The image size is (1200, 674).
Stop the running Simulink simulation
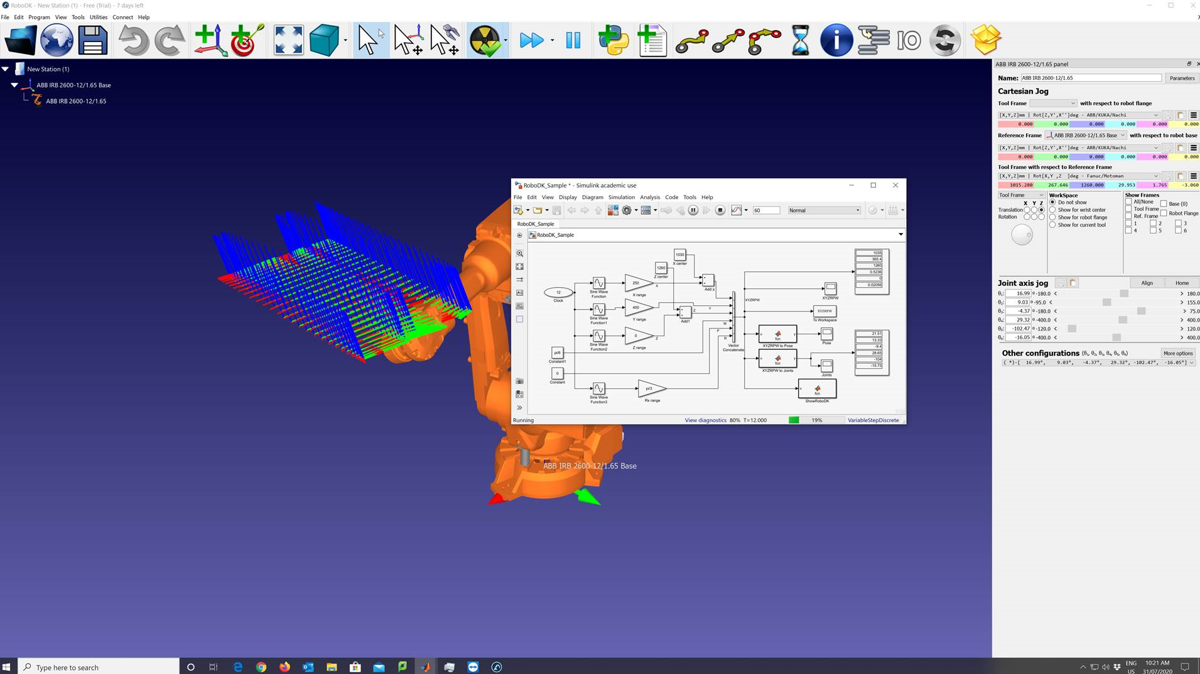(x=719, y=211)
